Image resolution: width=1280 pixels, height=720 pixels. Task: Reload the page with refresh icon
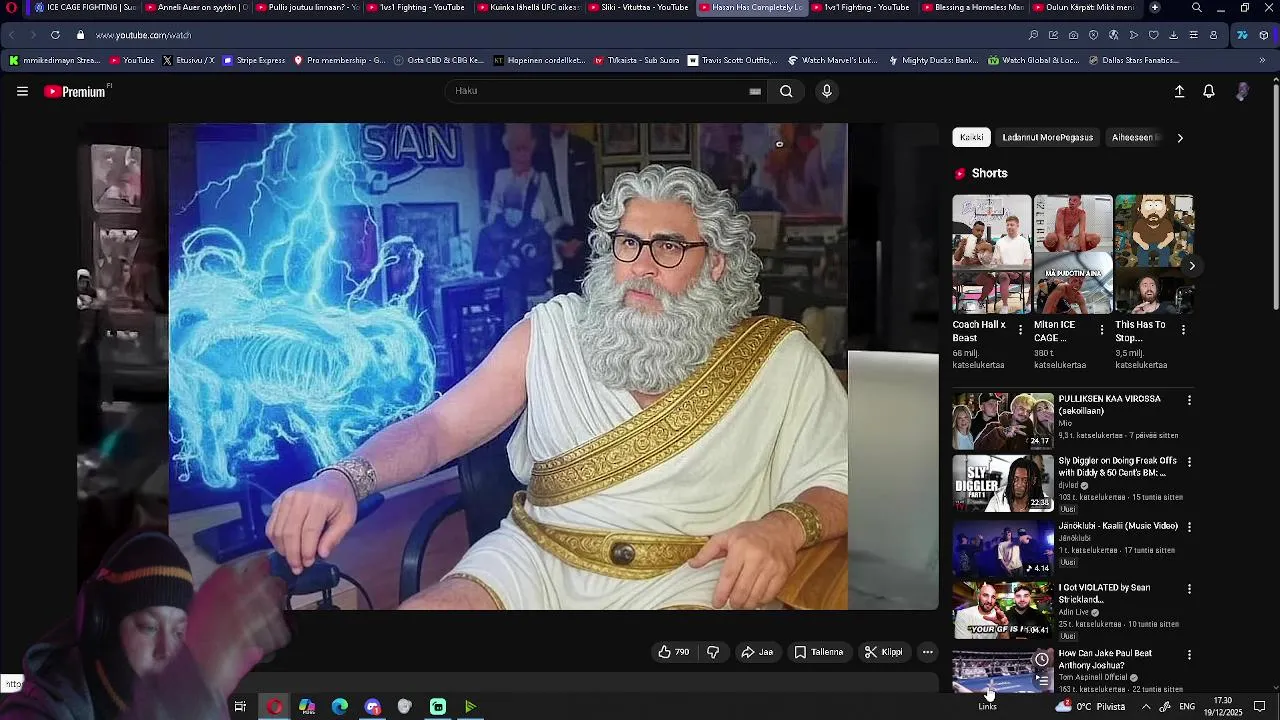pyautogui.click(x=55, y=35)
